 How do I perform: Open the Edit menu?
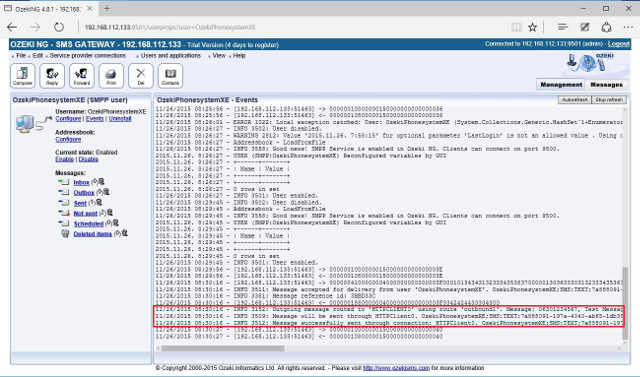click(x=38, y=55)
